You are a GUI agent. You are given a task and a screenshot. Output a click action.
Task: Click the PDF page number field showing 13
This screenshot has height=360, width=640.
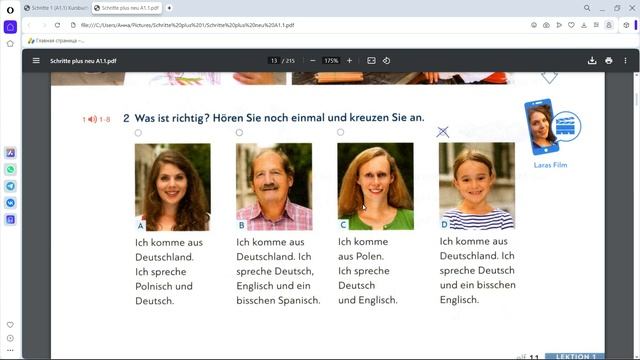point(273,60)
